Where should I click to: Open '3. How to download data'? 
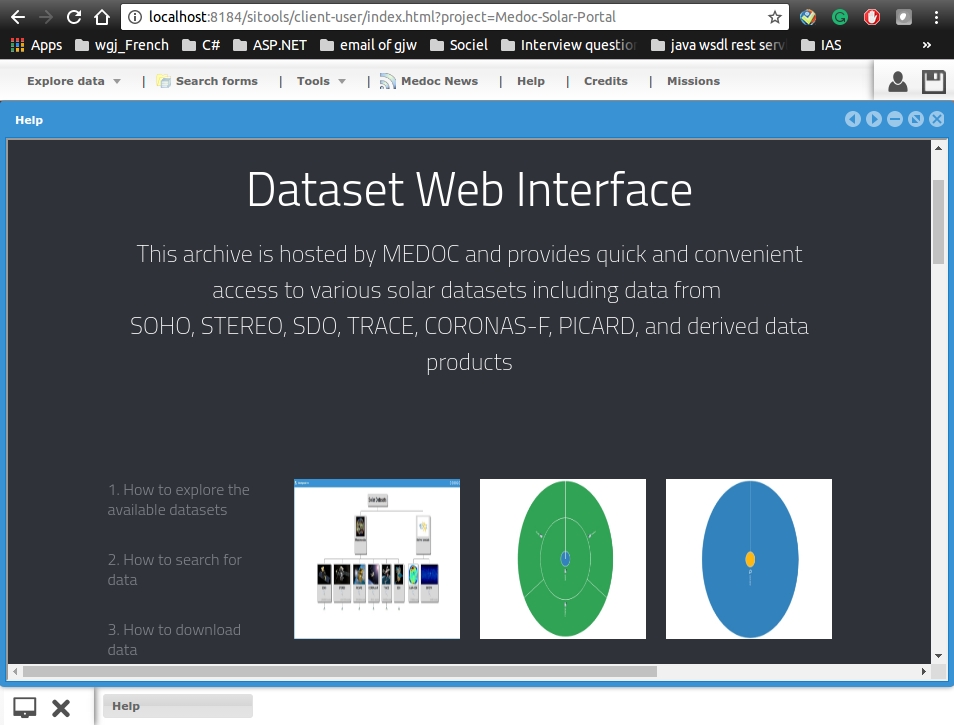[x=174, y=639]
